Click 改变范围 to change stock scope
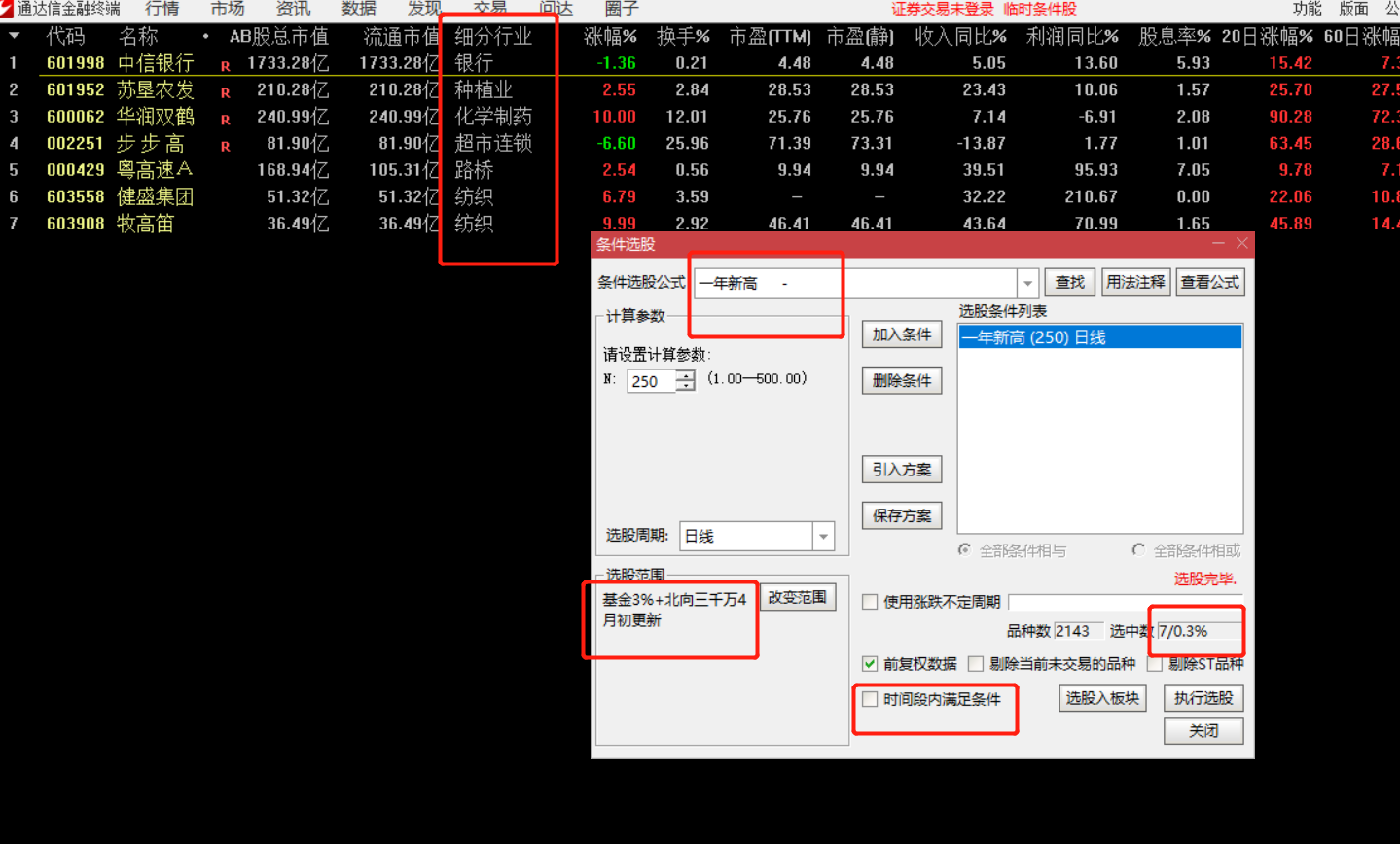The width and height of the screenshot is (1400, 844). (797, 597)
